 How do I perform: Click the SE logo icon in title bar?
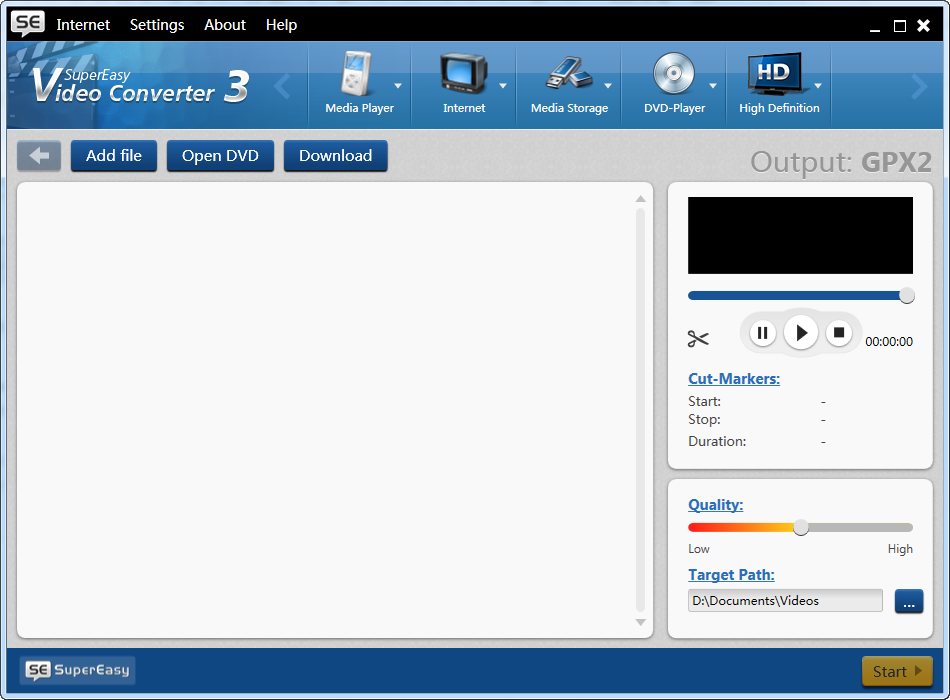click(x=28, y=24)
